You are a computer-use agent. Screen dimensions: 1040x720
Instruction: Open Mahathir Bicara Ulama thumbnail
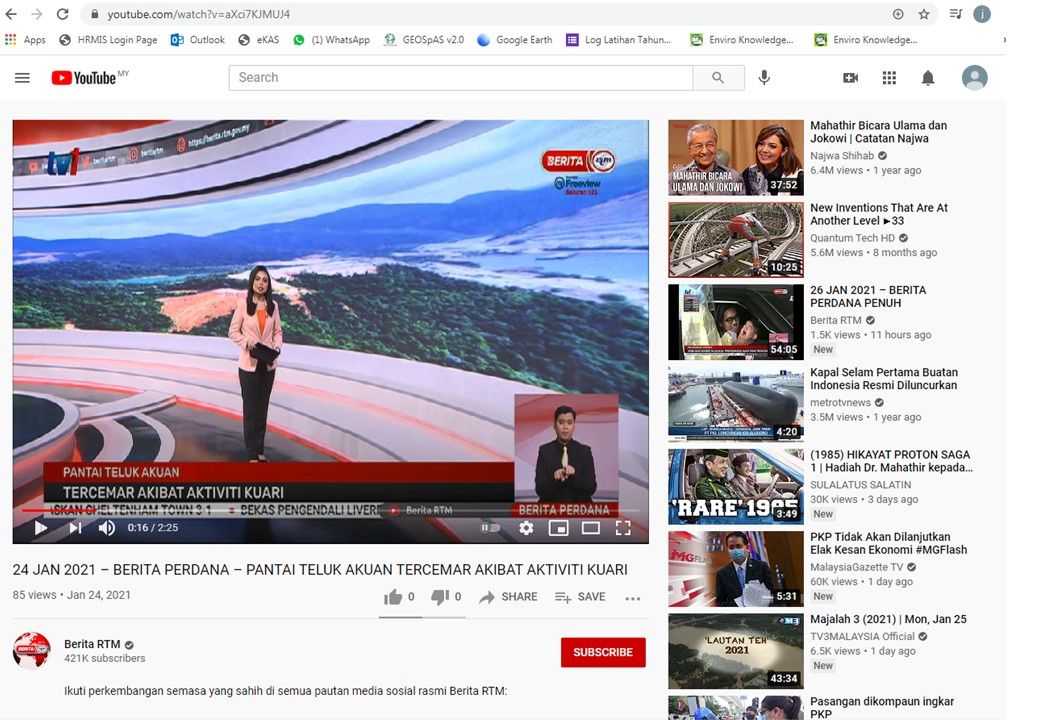(x=736, y=158)
